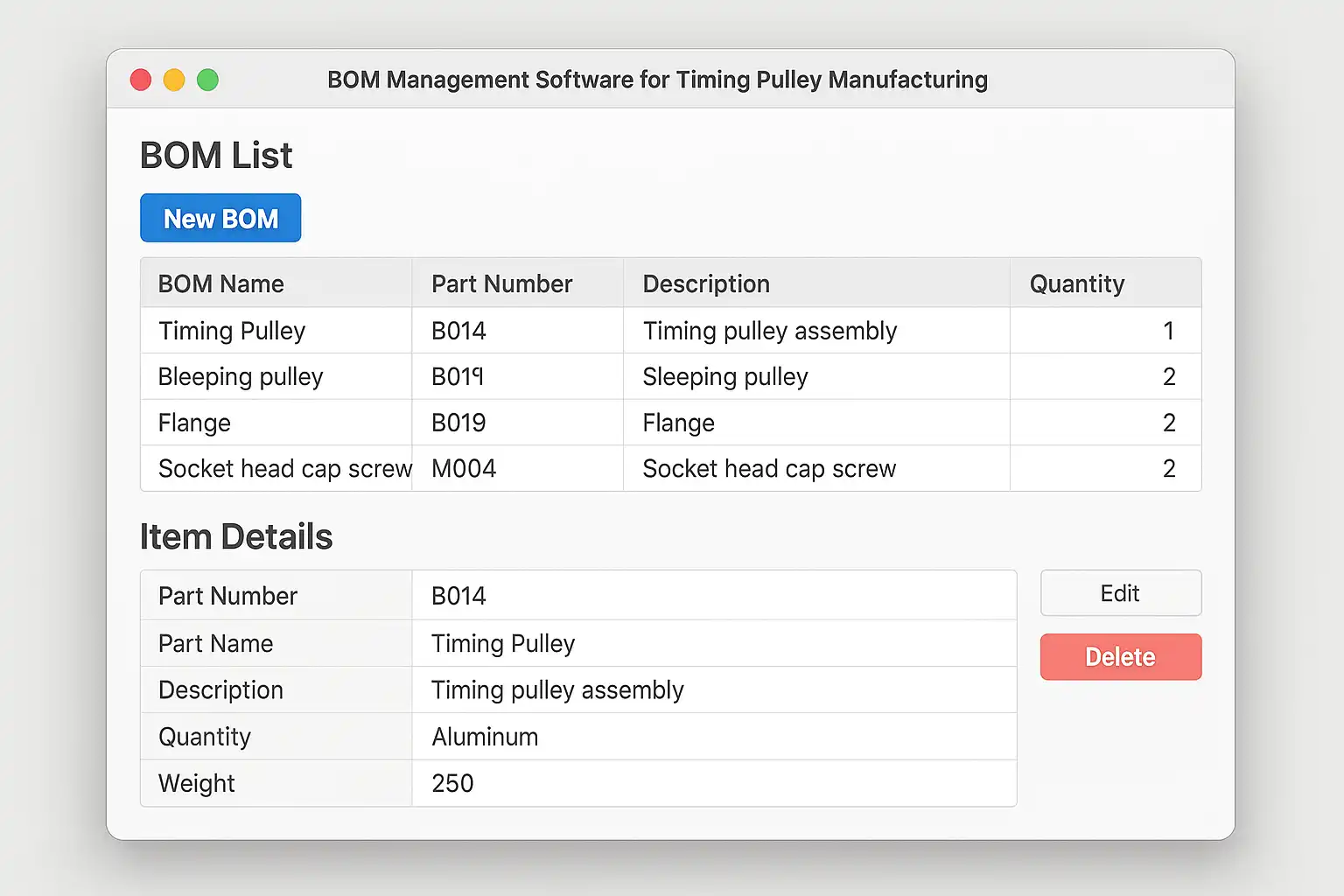The image size is (1344, 896).
Task: Click the Part Name value field
Action: [503, 644]
